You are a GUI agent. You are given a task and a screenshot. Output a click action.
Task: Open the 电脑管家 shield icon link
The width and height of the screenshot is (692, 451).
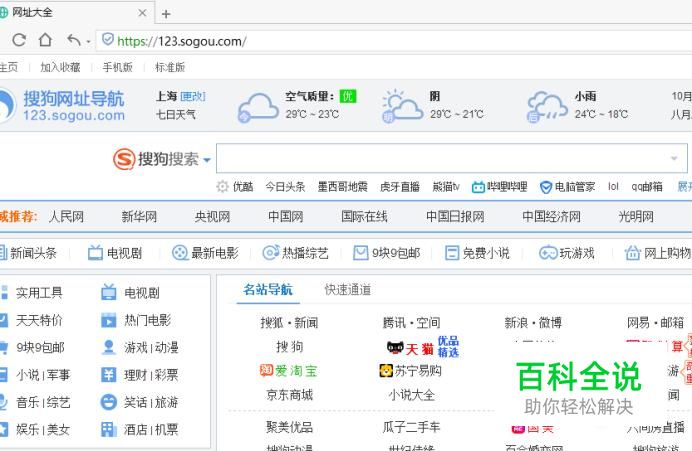click(x=568, y=187)
